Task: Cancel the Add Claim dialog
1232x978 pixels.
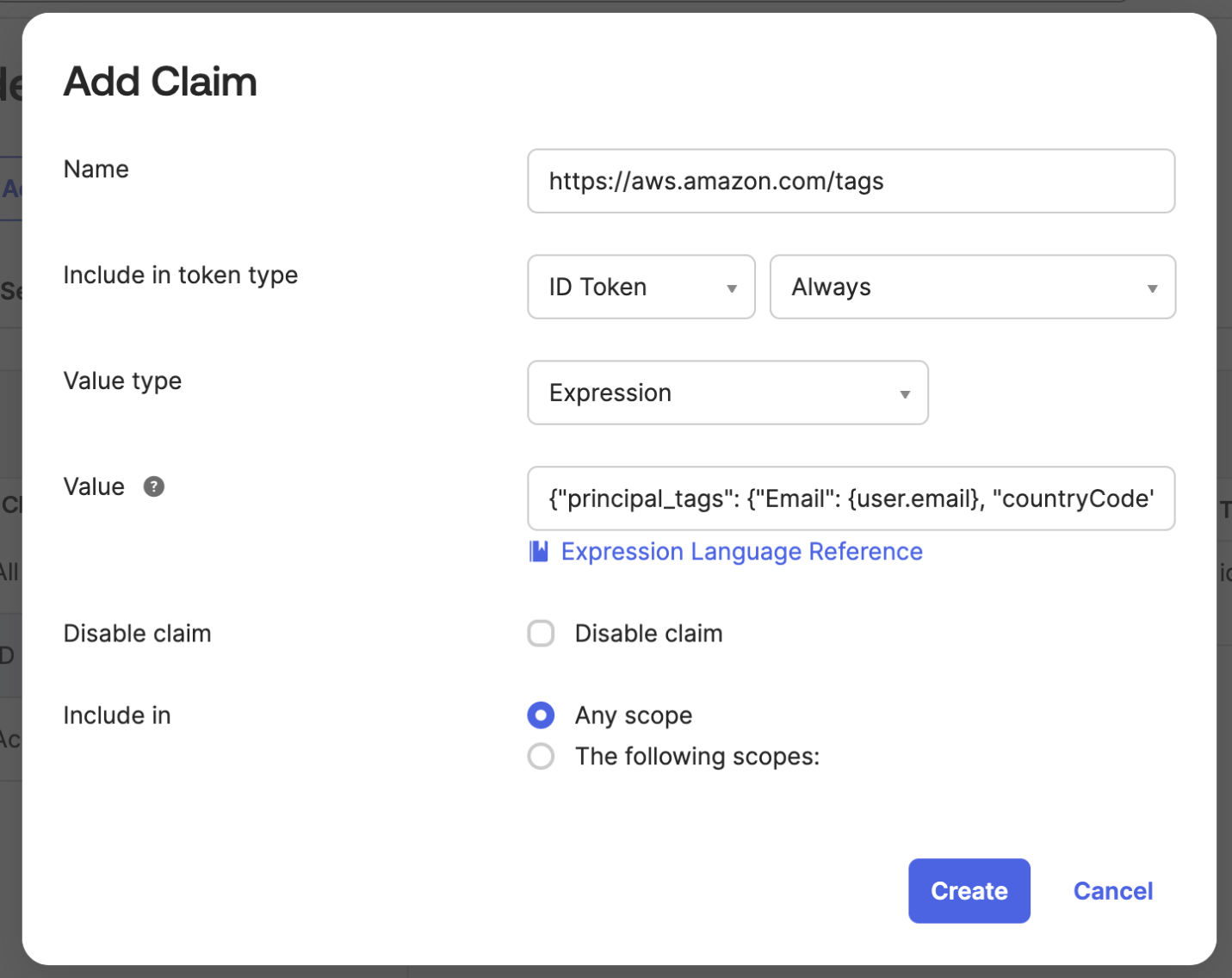Action: pyautogui.click(x=1112, y=891)
